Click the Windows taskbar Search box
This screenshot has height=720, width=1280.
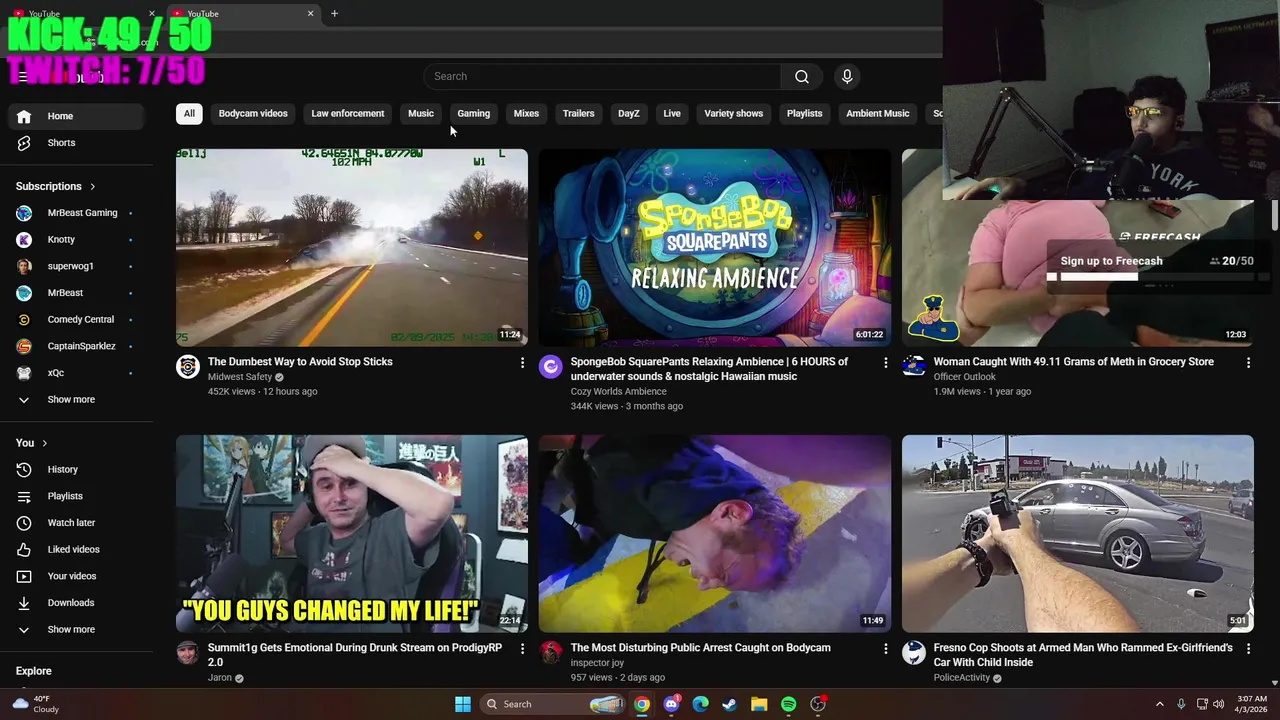(x=551, y=704)
